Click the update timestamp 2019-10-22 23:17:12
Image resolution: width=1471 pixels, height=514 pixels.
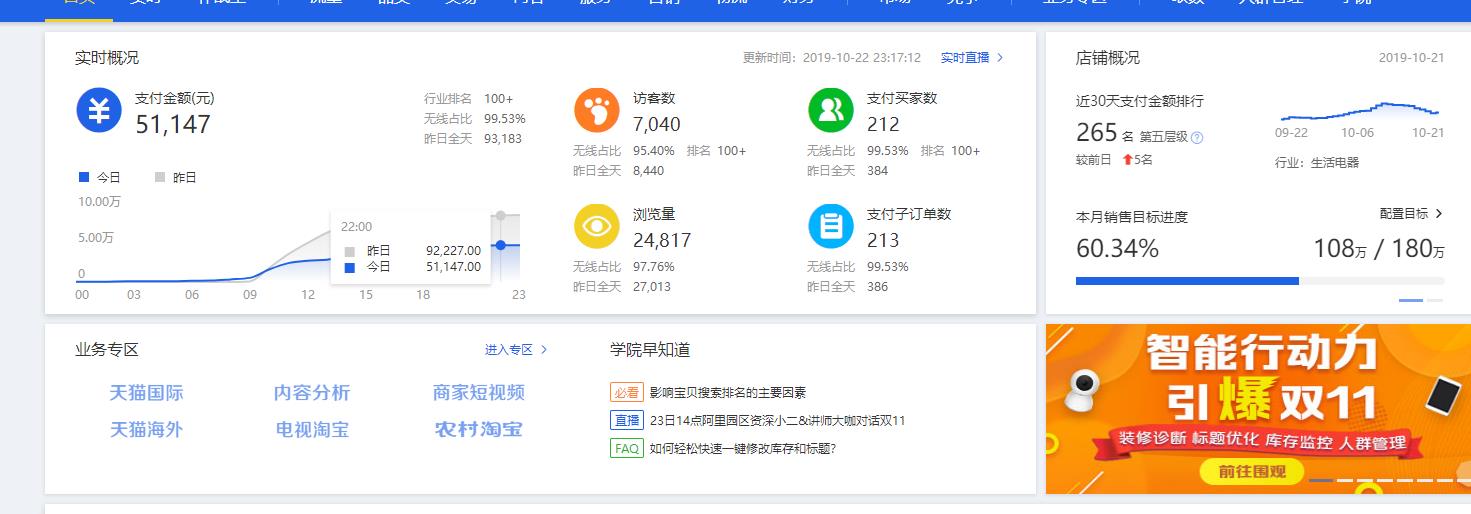coord(862,58)
